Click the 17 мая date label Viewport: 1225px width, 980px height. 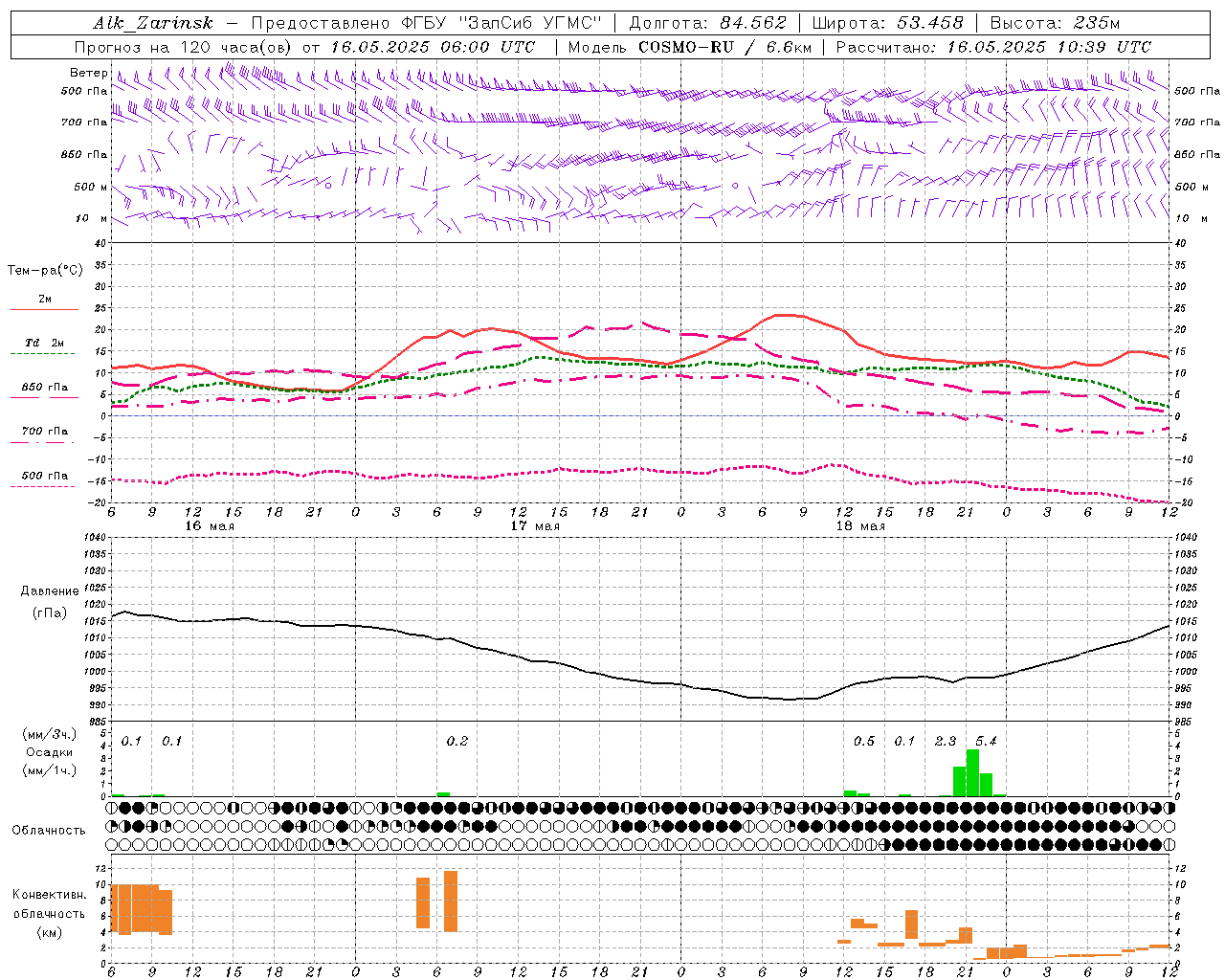[535, 526]
